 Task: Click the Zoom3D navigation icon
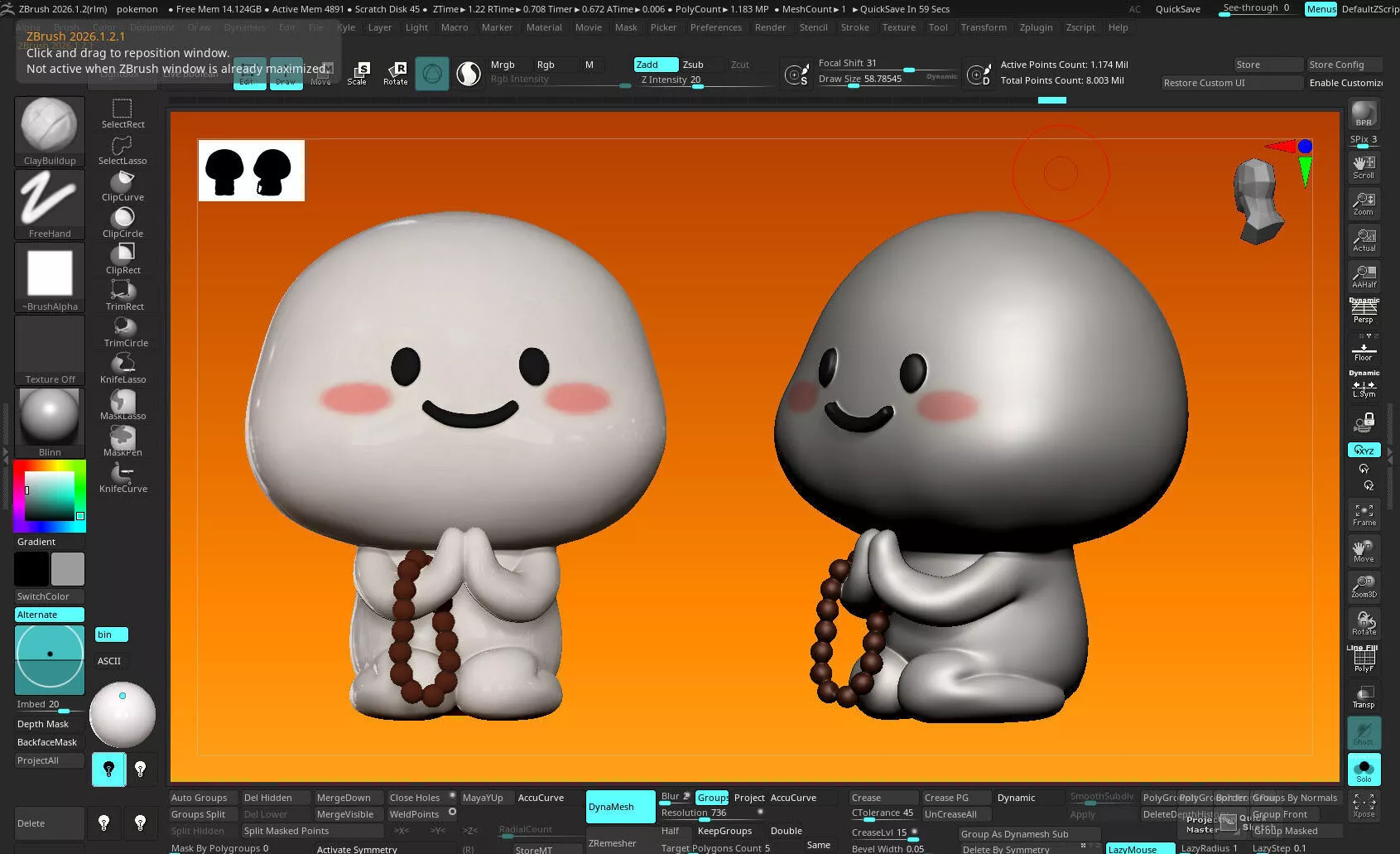[1364, 586]
